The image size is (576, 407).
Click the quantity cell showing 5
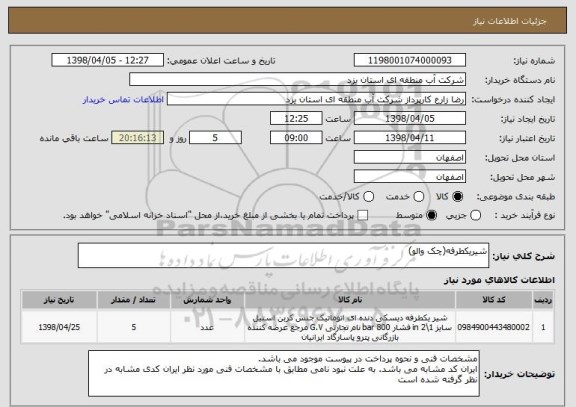[x=134, y=327]
